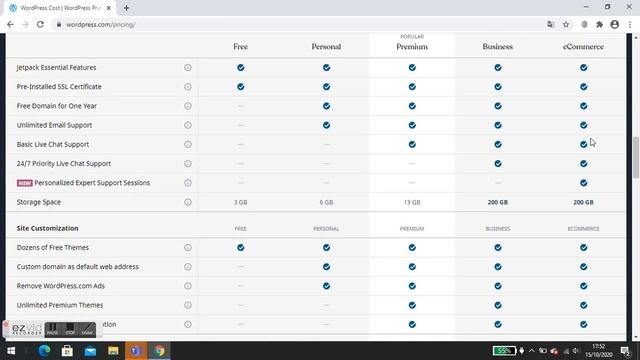Screen dimensions: 640x360
Task: Launch Microsoft Edge from the taskbar
Action: (44, 351)
